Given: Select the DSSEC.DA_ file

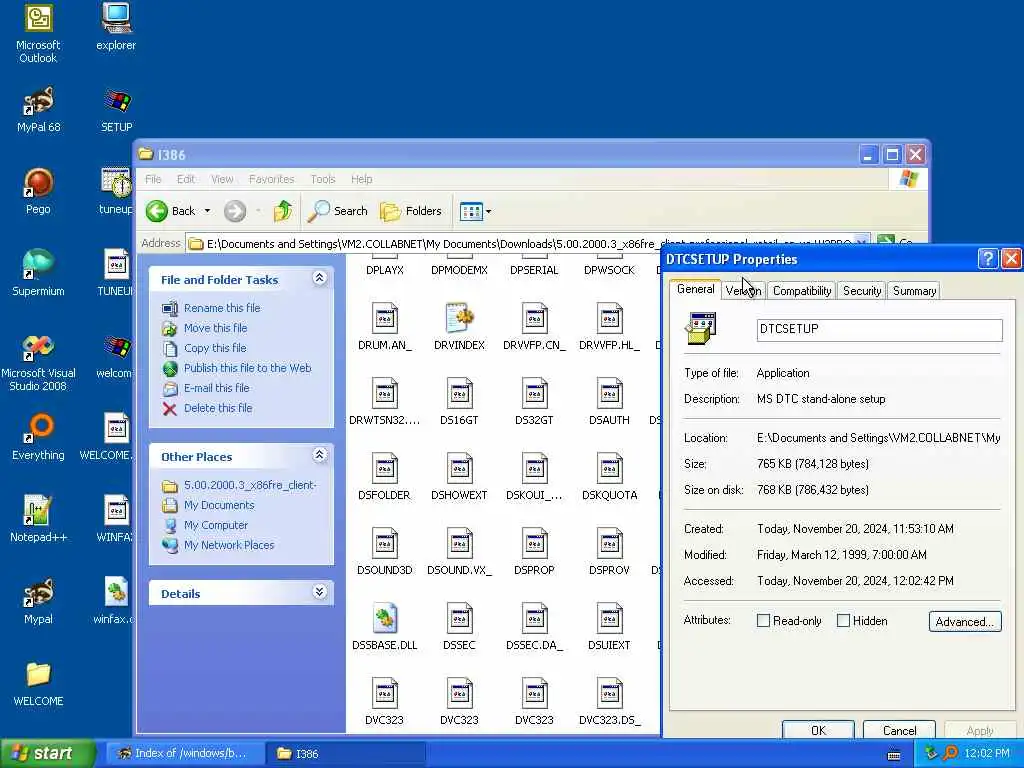Looking at the screenshot, I should pyautogui.click(x=534, y=627).
